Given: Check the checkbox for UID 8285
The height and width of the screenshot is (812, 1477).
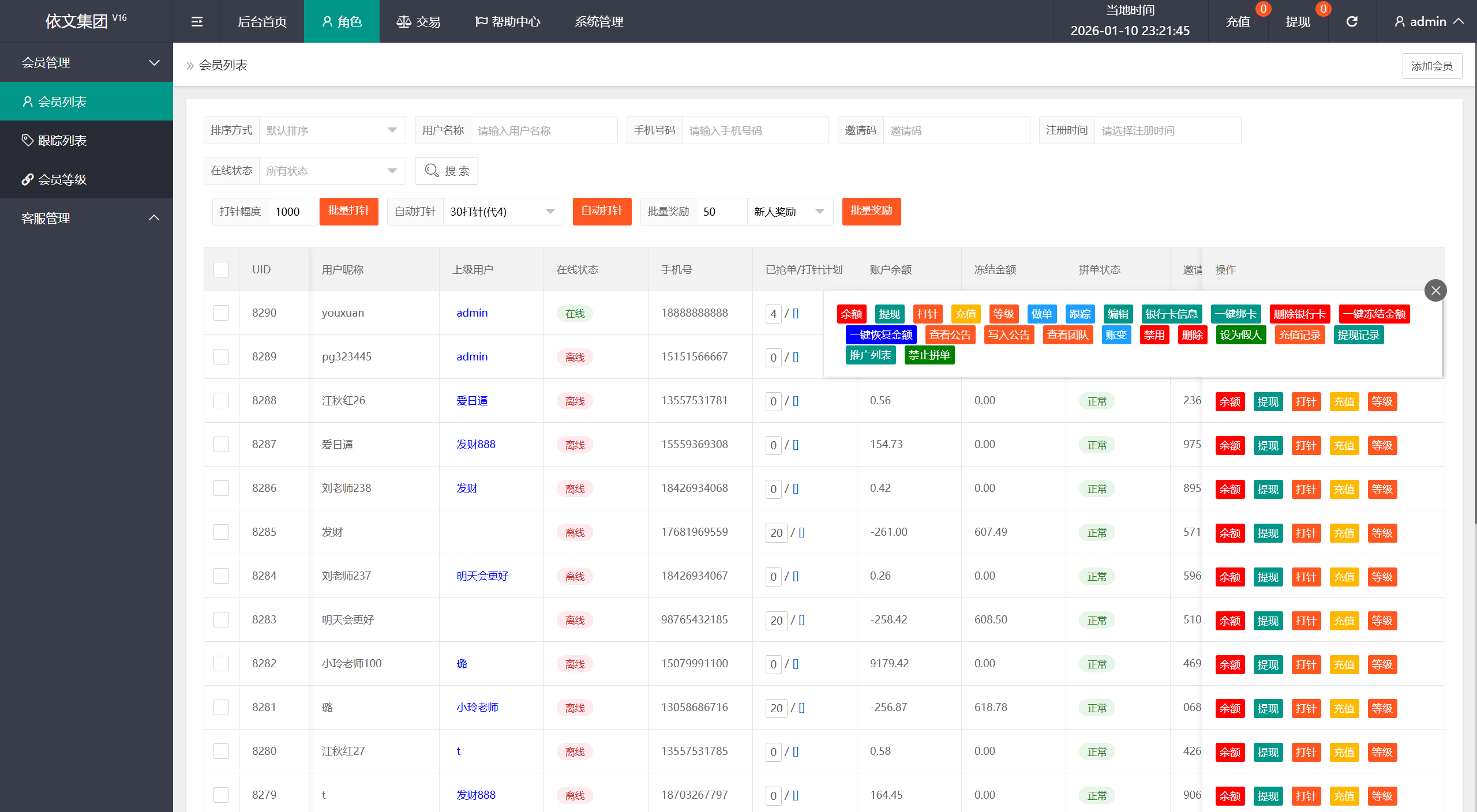Looking at the screenshot, I should click(x=222, y=532).
